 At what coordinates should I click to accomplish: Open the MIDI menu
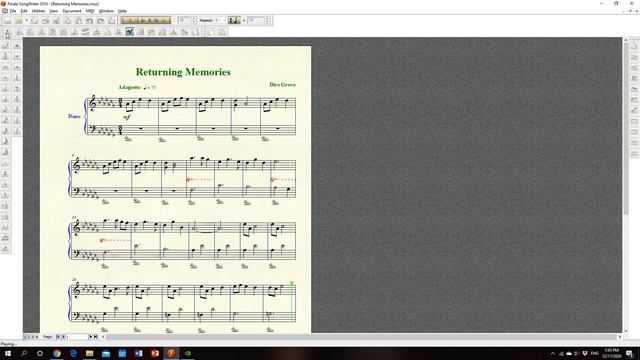[90, 11]
